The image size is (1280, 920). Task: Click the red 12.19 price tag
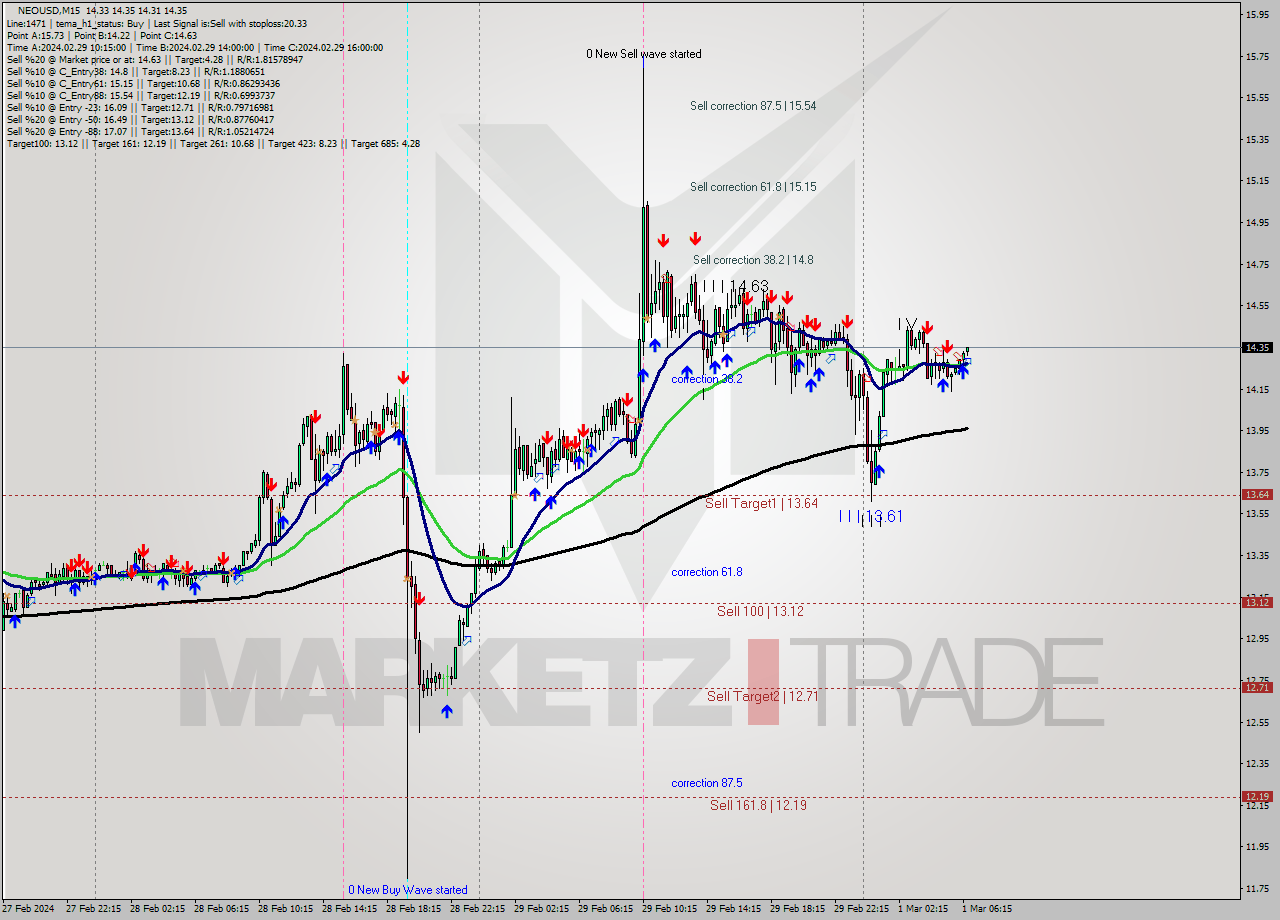1257,796
